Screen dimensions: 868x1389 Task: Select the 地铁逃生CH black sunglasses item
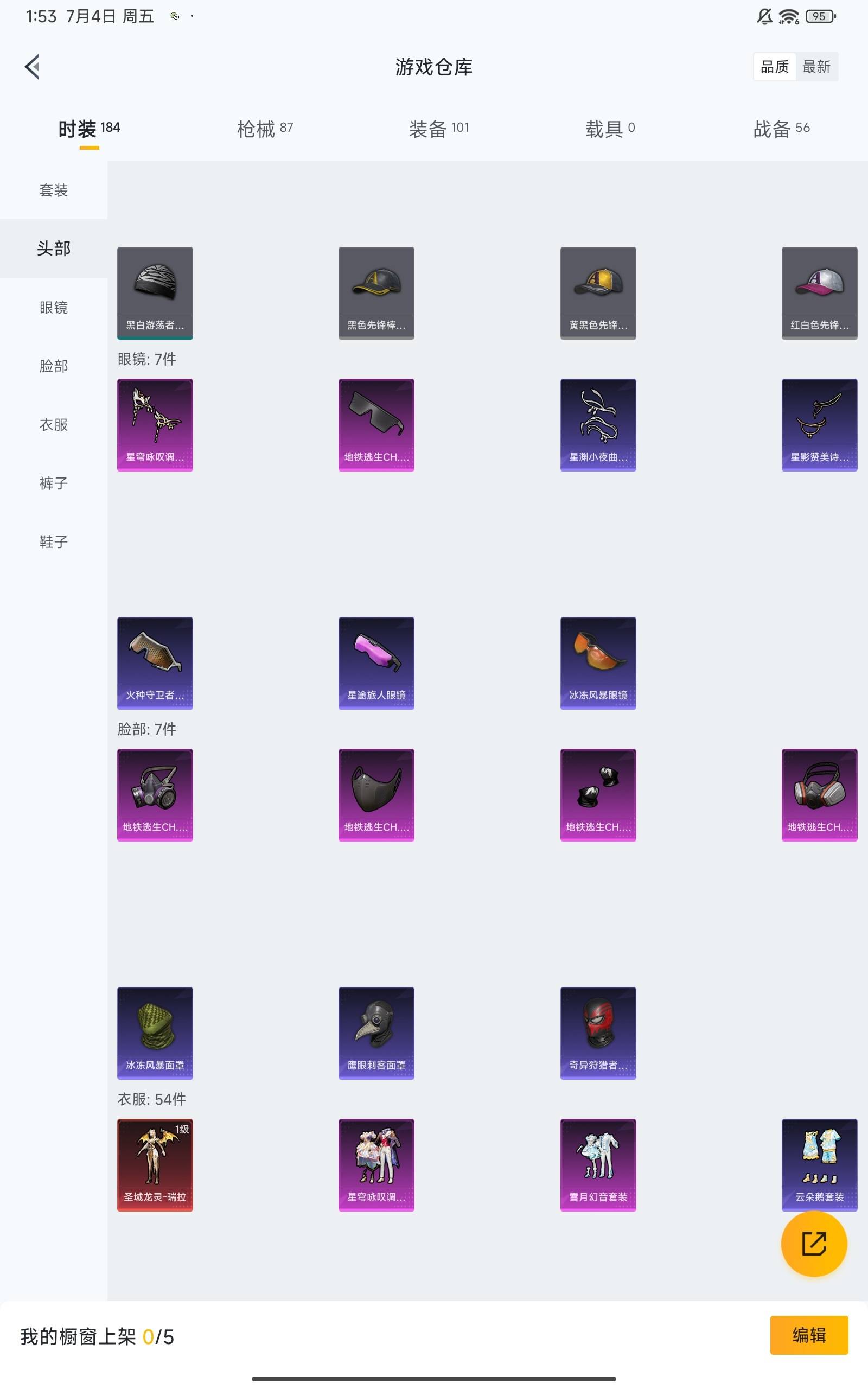tap(376, 425)
